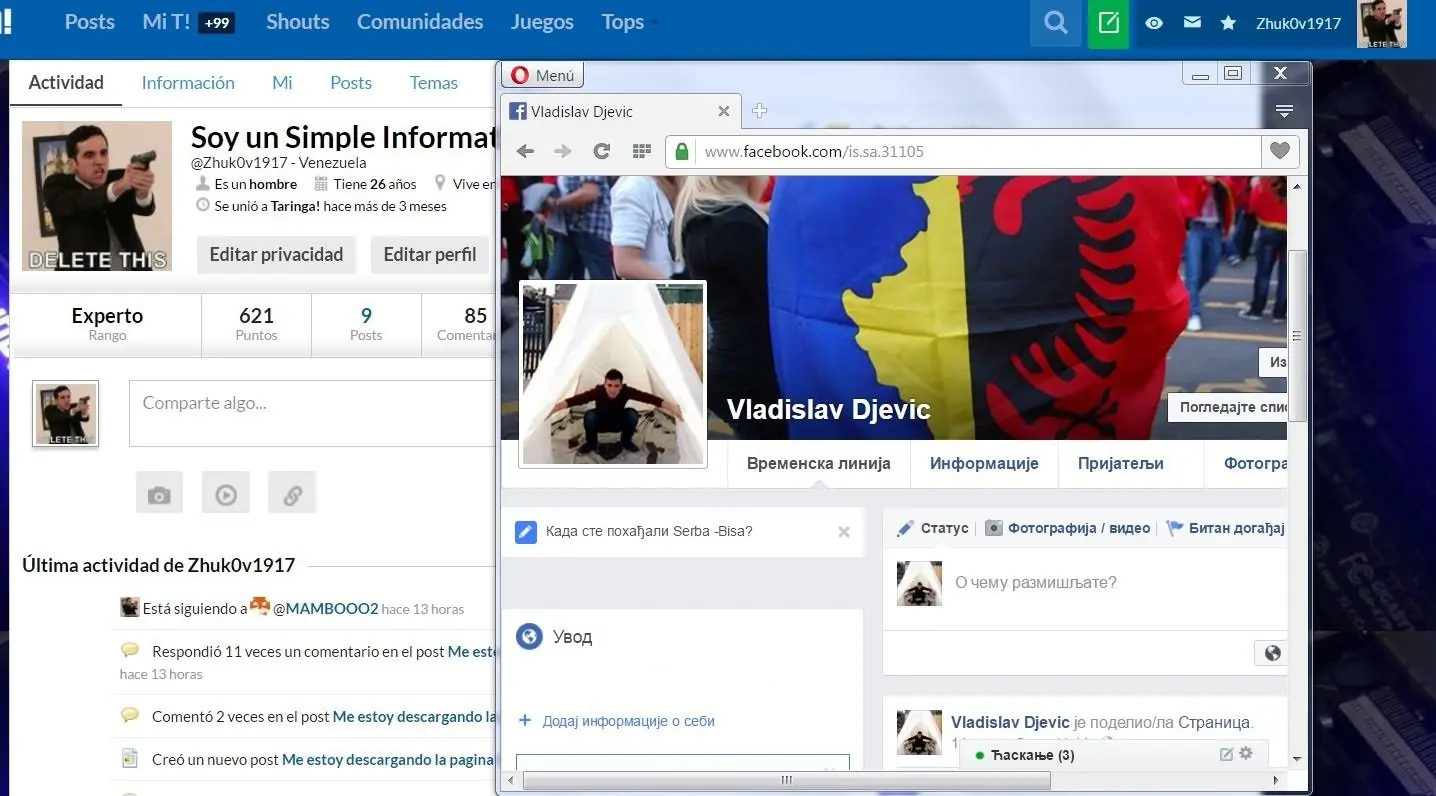Select the Статус composer option
This screenshot has width=1436, height=796.
pos(934,528)
